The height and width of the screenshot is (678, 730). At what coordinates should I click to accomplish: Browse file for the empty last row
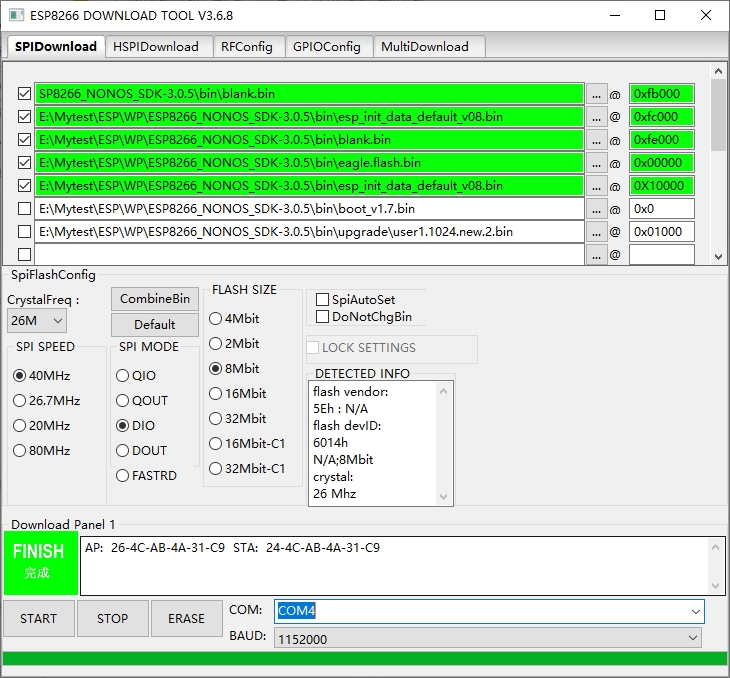596,254
